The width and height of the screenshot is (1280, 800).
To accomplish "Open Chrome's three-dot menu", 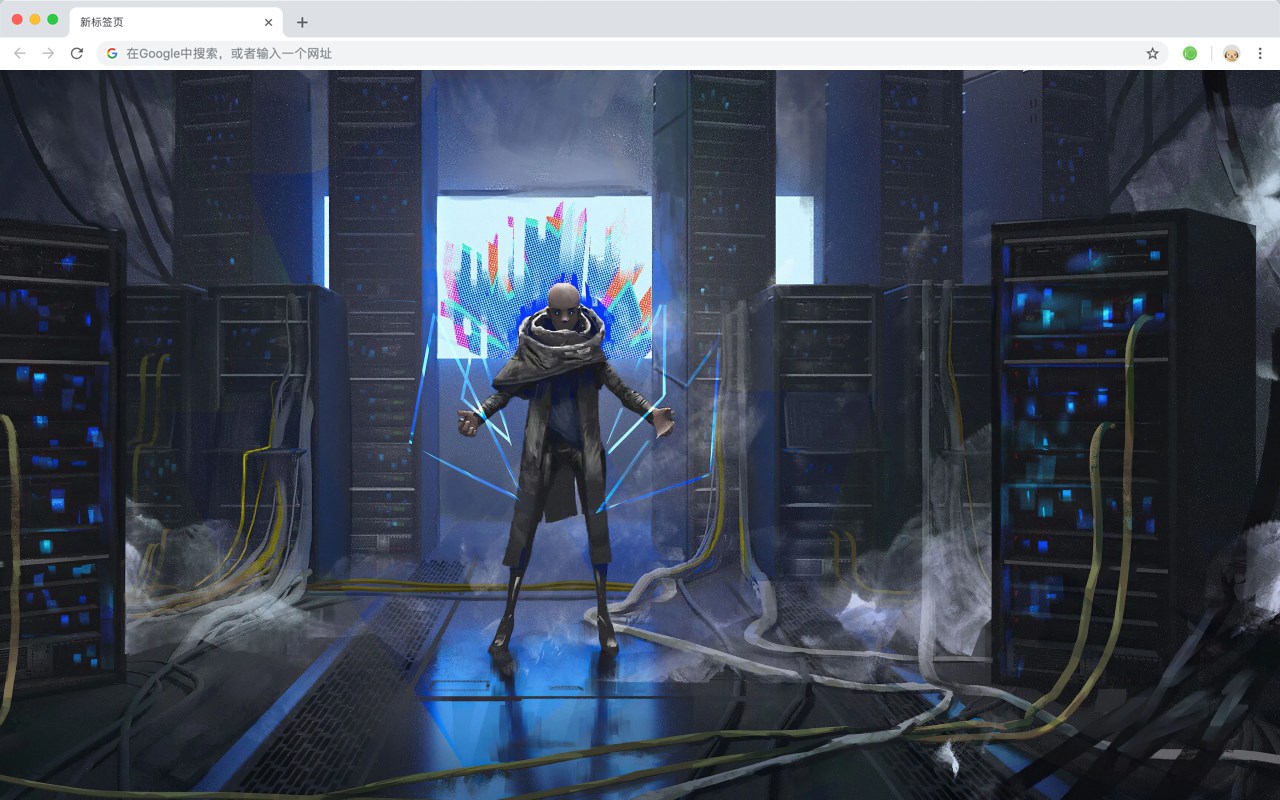I will coord(1259,53).
